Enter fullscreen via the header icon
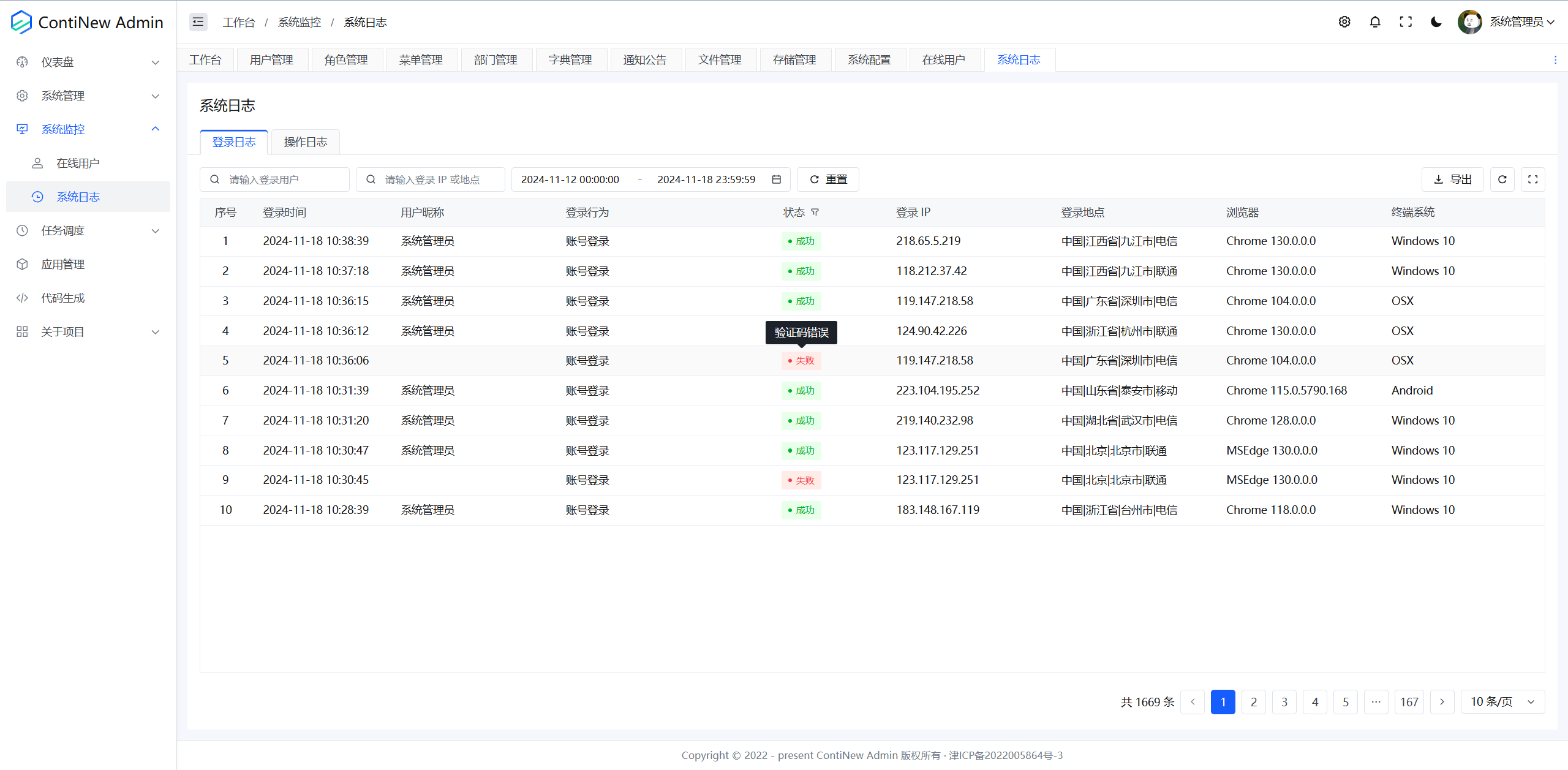The width and height of the screenshot is (1568, 770). tap(1406, 22)
